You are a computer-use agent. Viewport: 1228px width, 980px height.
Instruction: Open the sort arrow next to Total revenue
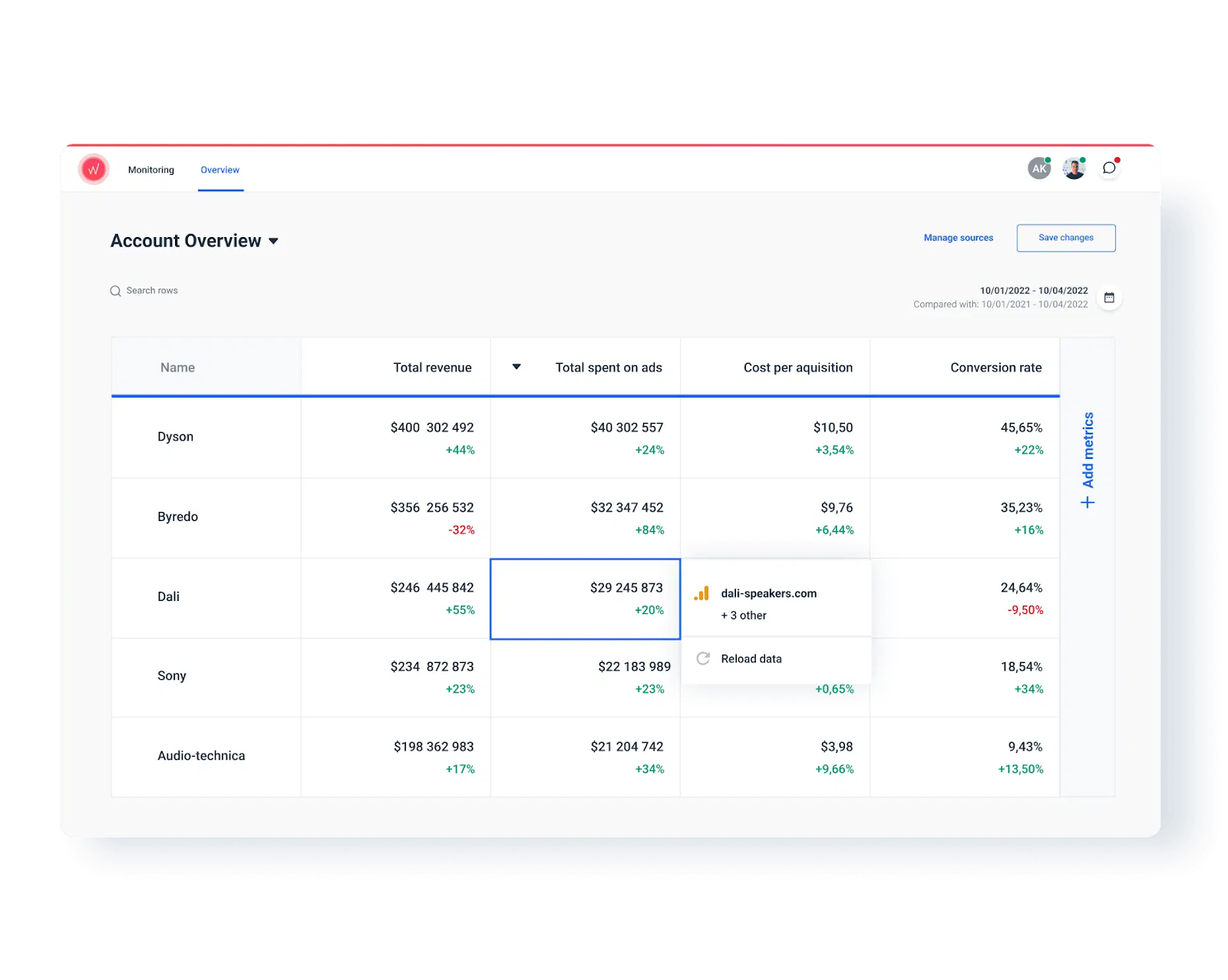tap(515, 367)
